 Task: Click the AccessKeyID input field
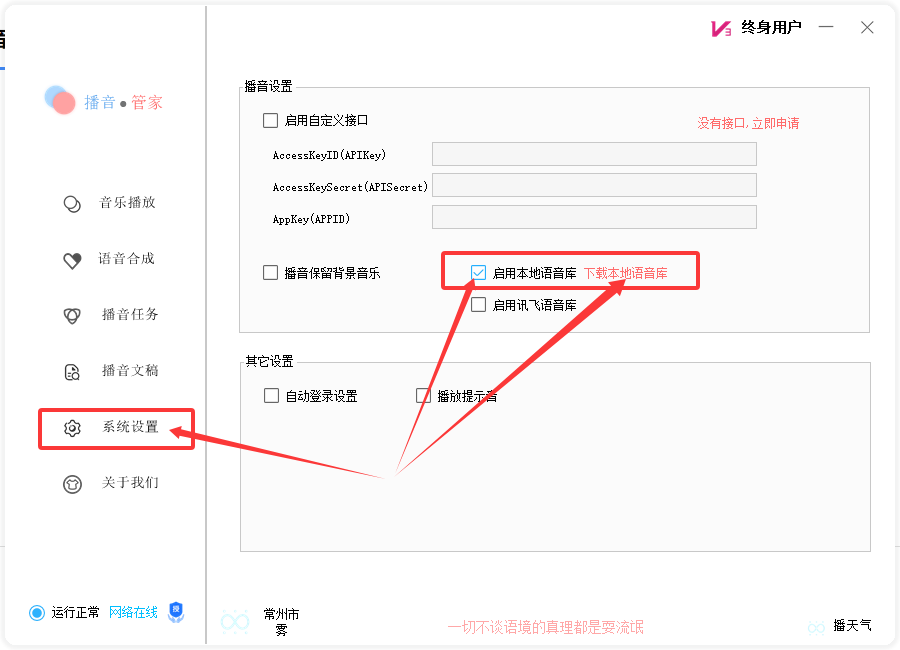[593, 153]
